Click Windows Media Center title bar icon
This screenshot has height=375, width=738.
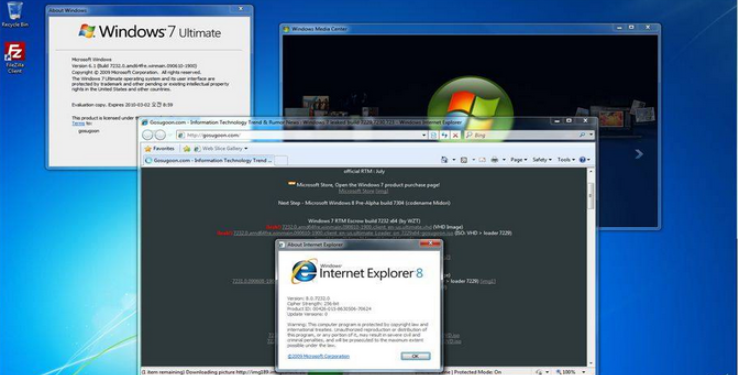(286, 29)
